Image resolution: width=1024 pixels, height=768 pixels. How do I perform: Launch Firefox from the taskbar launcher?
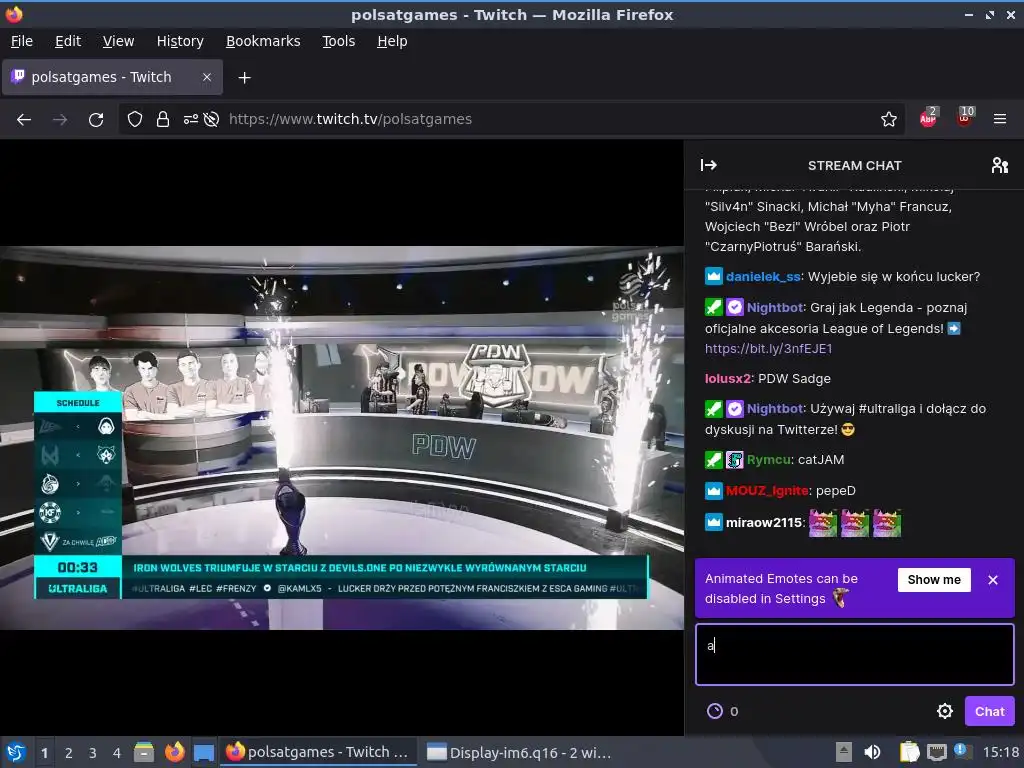pyautogui.click(x=174, y=752)
